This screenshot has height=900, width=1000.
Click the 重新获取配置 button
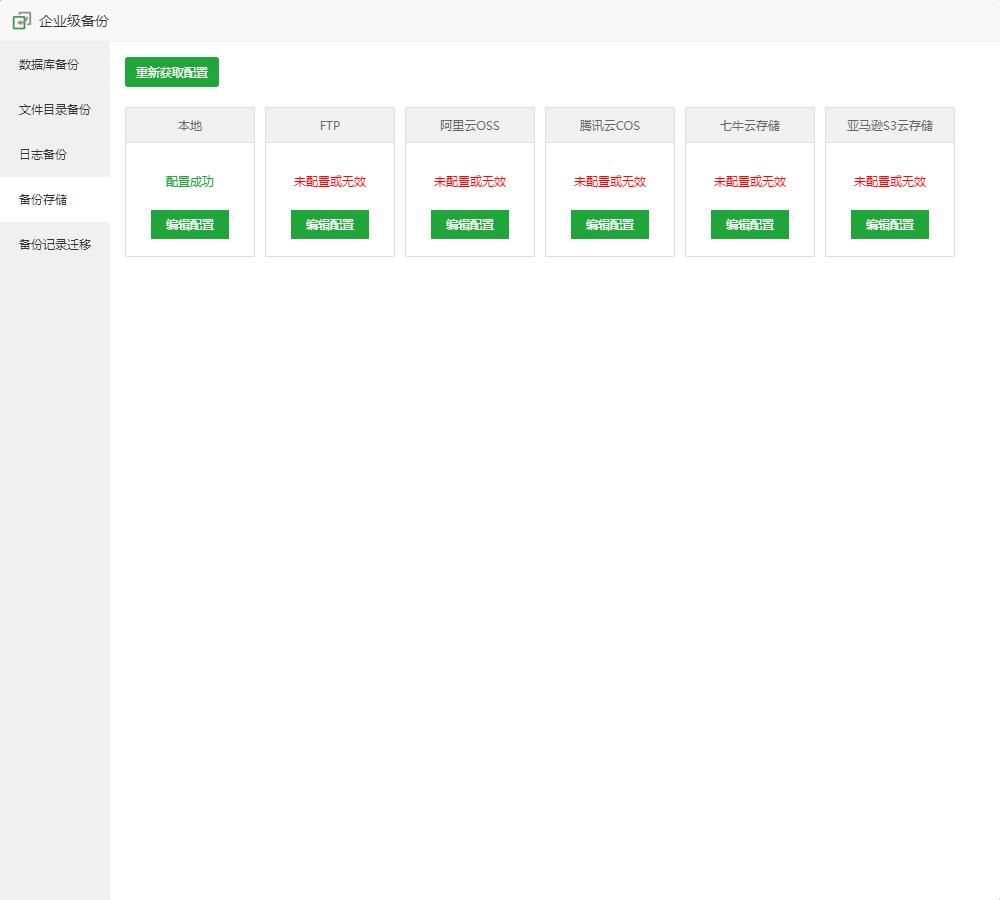coord(172,72)
